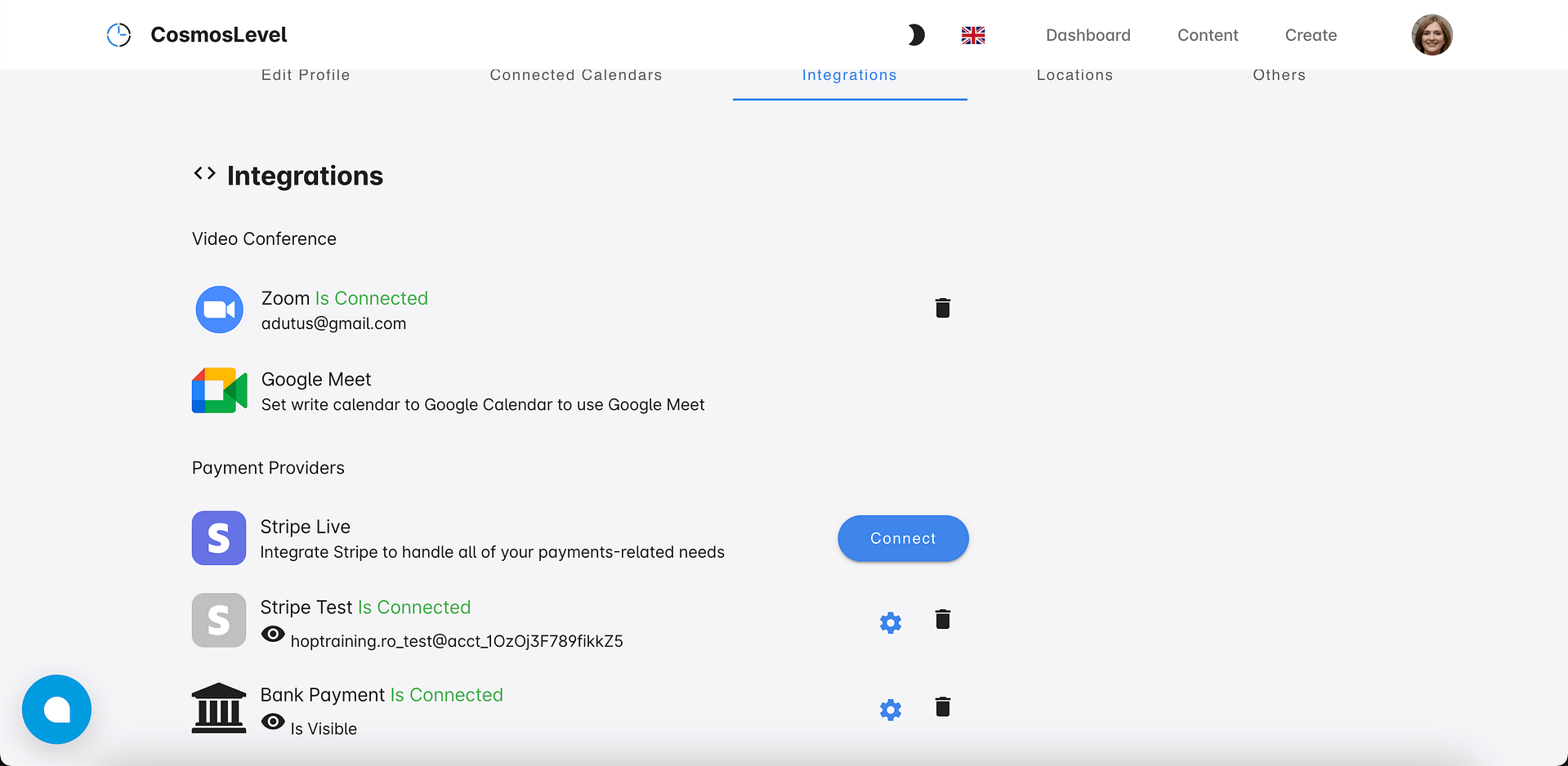Viewport: 1568px width, 766px height.
Task: Open the chat support bubble
Action: click(56, 709)
